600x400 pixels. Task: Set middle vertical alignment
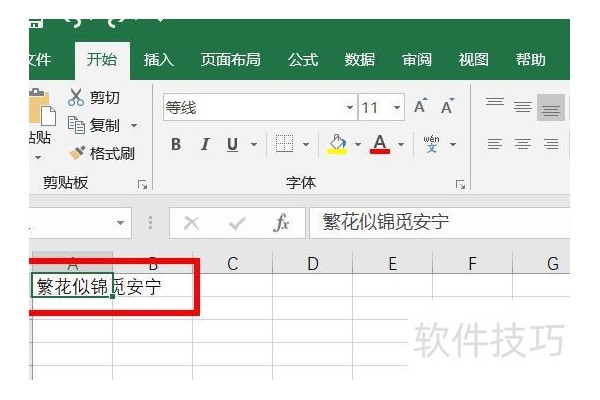click(523, 107)
